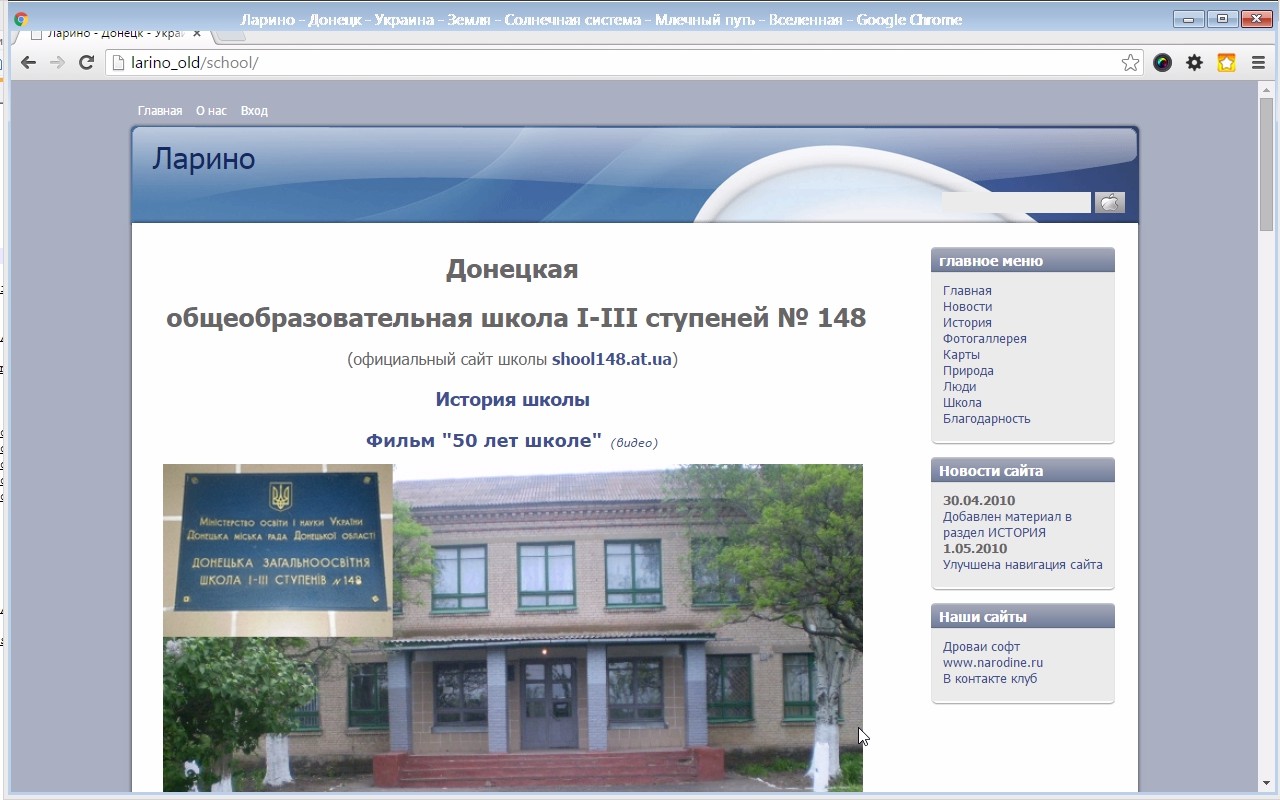Image resolution: width=1280 pixels, height=800 pixels.
Task: Go back to the previous page
Action: pyautogui.click(x=28, y=62)
